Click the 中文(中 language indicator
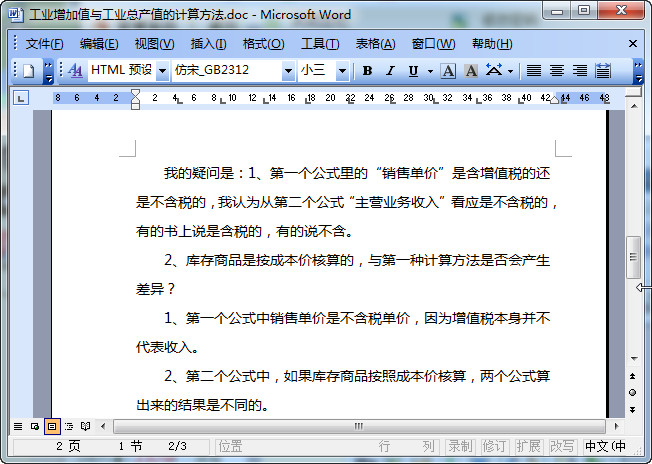 pos(606,447)
